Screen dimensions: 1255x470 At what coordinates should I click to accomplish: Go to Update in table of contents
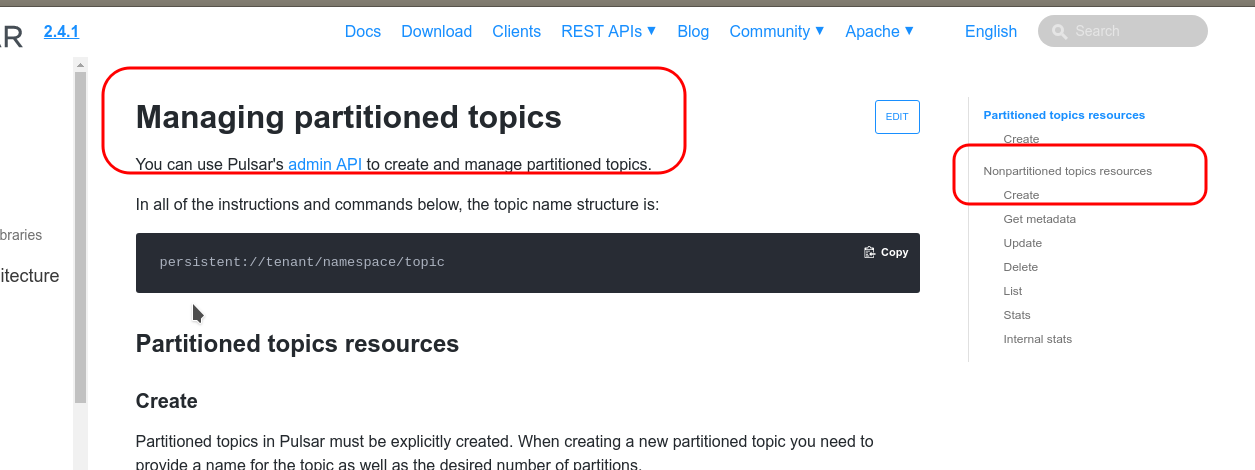(1022, 243)
